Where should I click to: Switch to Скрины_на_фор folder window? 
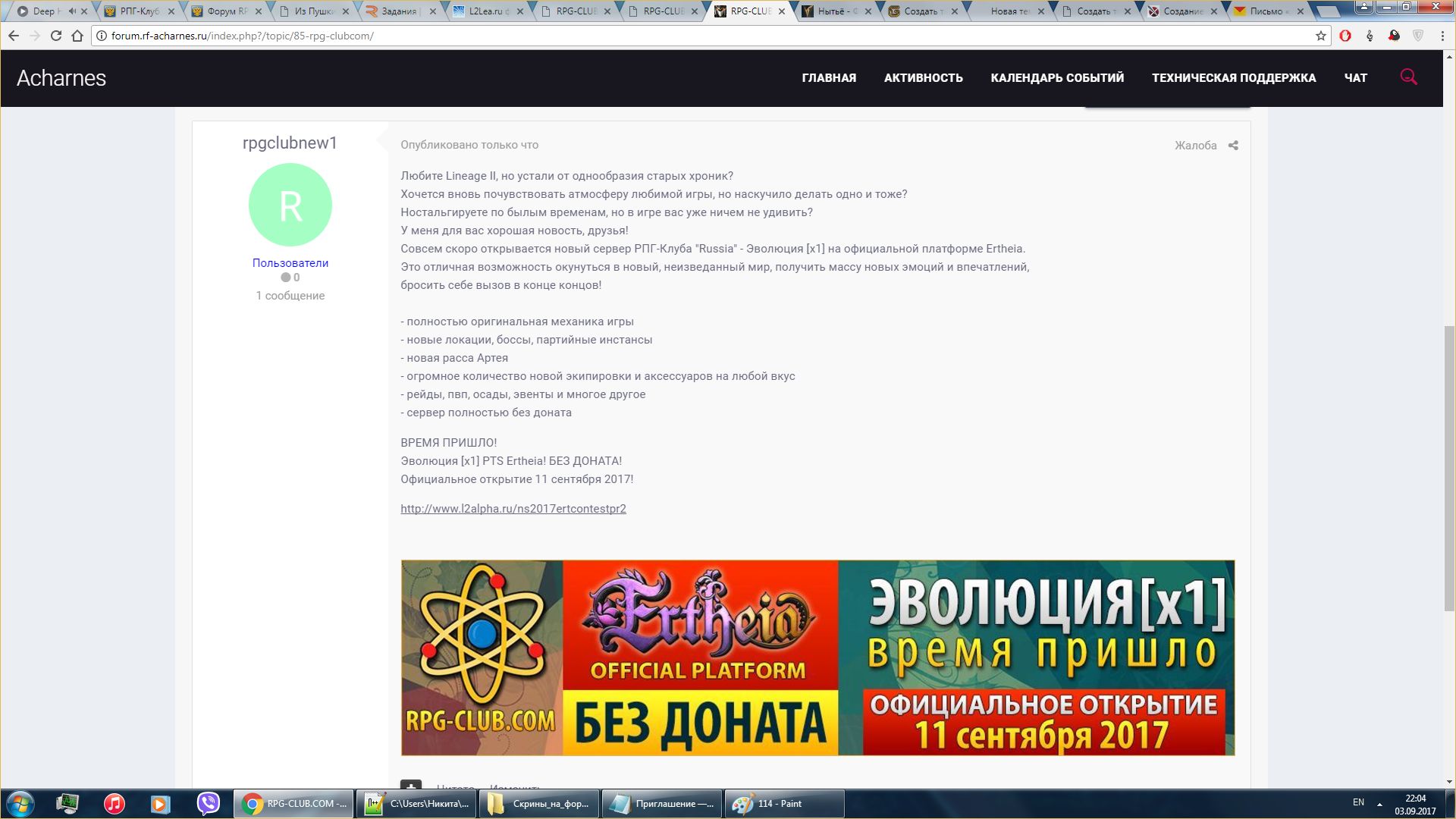pos(538,804)
